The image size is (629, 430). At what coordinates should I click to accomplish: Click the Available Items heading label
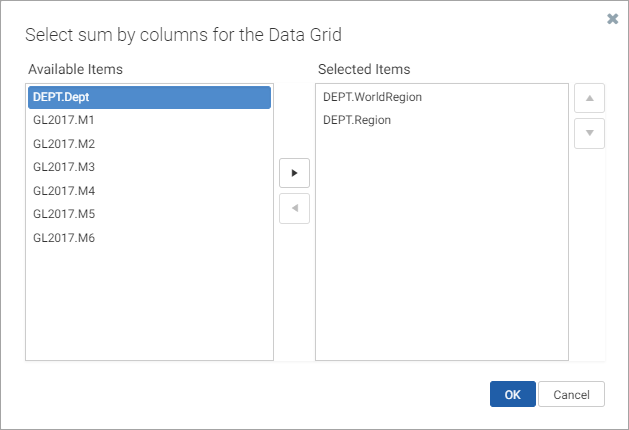(75, 69)
